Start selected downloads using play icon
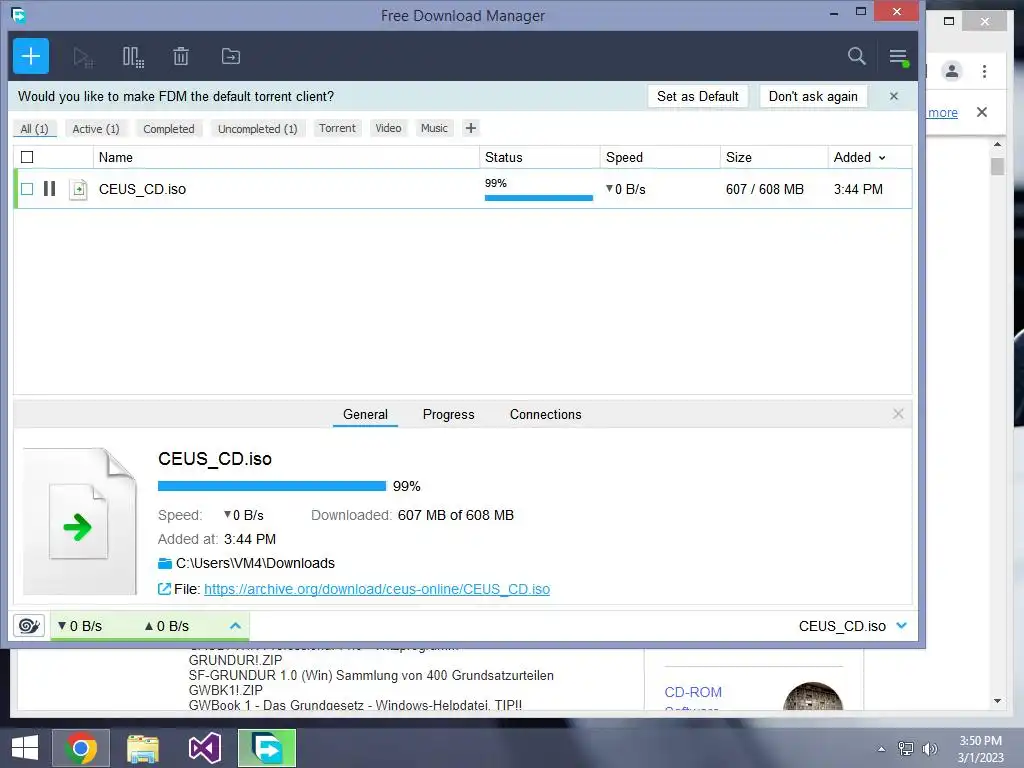 point(83,57)
